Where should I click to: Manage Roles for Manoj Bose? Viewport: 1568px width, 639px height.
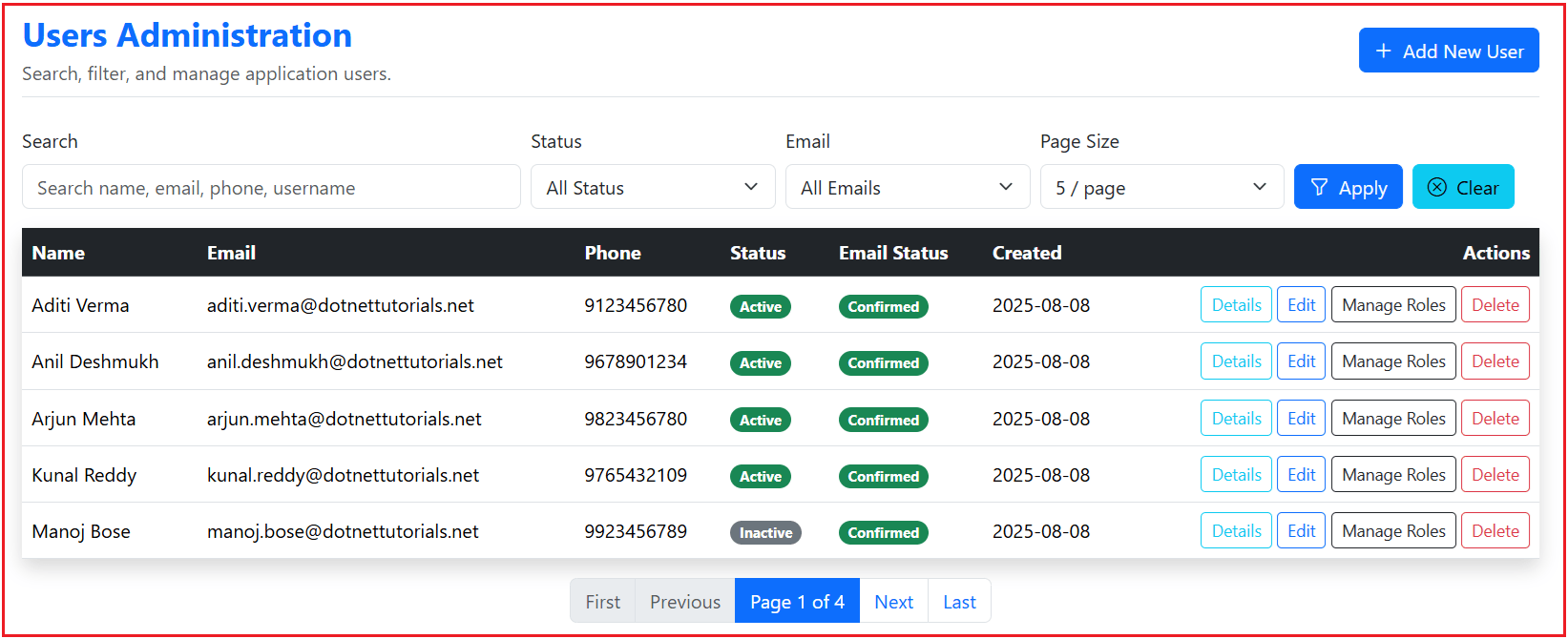coord(1393,530)
